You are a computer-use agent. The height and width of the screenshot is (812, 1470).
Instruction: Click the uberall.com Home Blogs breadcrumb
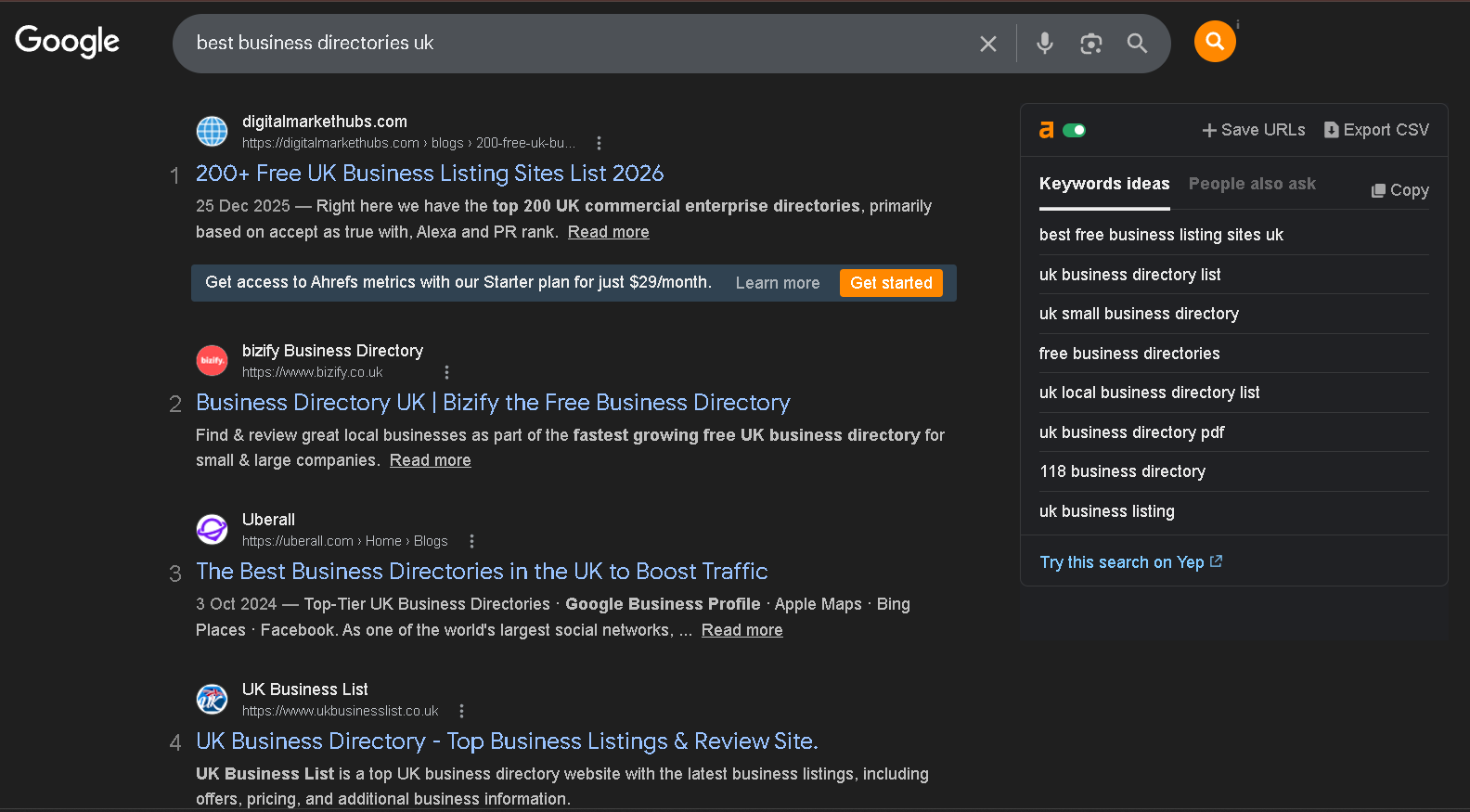[x=344, y=541]
